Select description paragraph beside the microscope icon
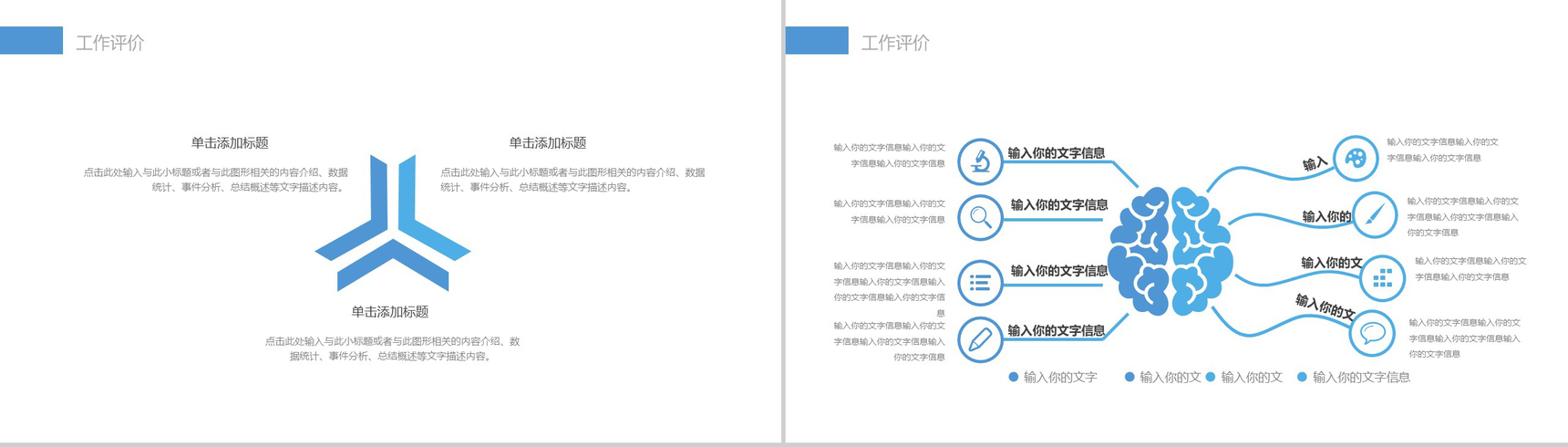This screenshot has height=447, width=1568. coord(889,156)
